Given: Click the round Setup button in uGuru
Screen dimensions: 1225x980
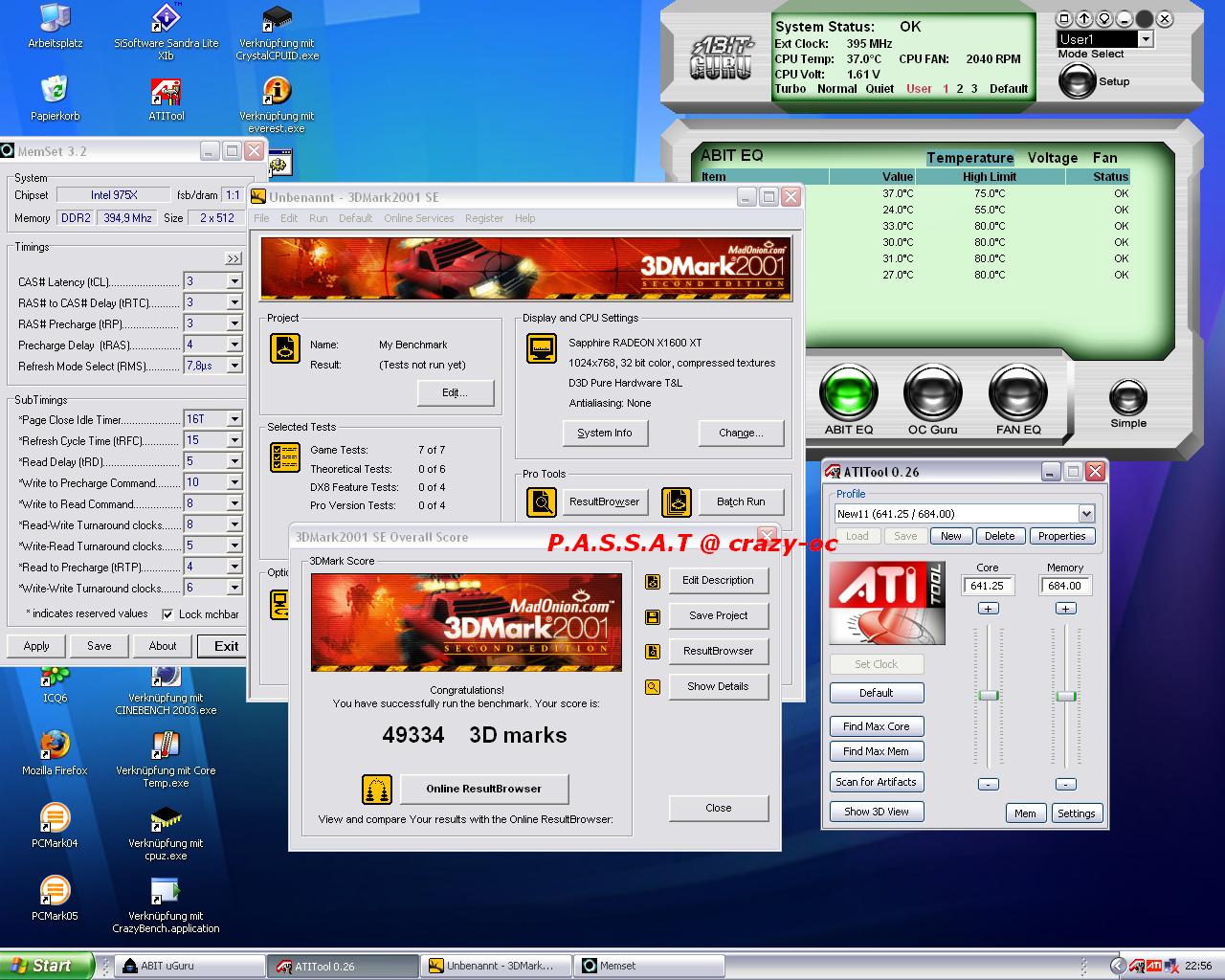Looking at the screenshot, I should point(1078,81).
